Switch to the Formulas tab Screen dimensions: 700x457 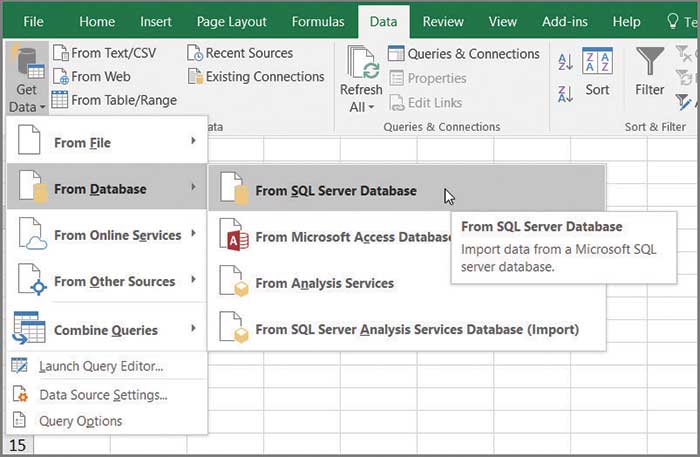[x=319, y=21]
